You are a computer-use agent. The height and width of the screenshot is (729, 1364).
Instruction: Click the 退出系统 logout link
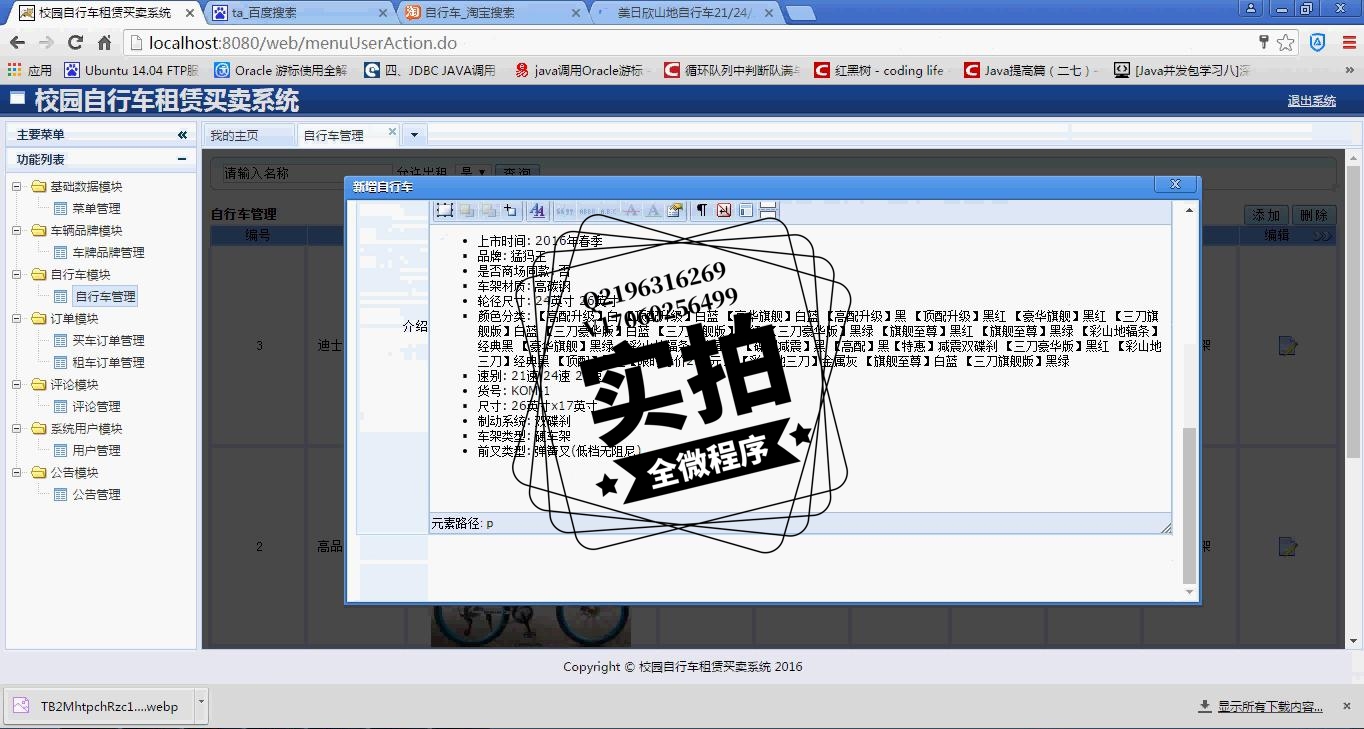click(1312, 101)
